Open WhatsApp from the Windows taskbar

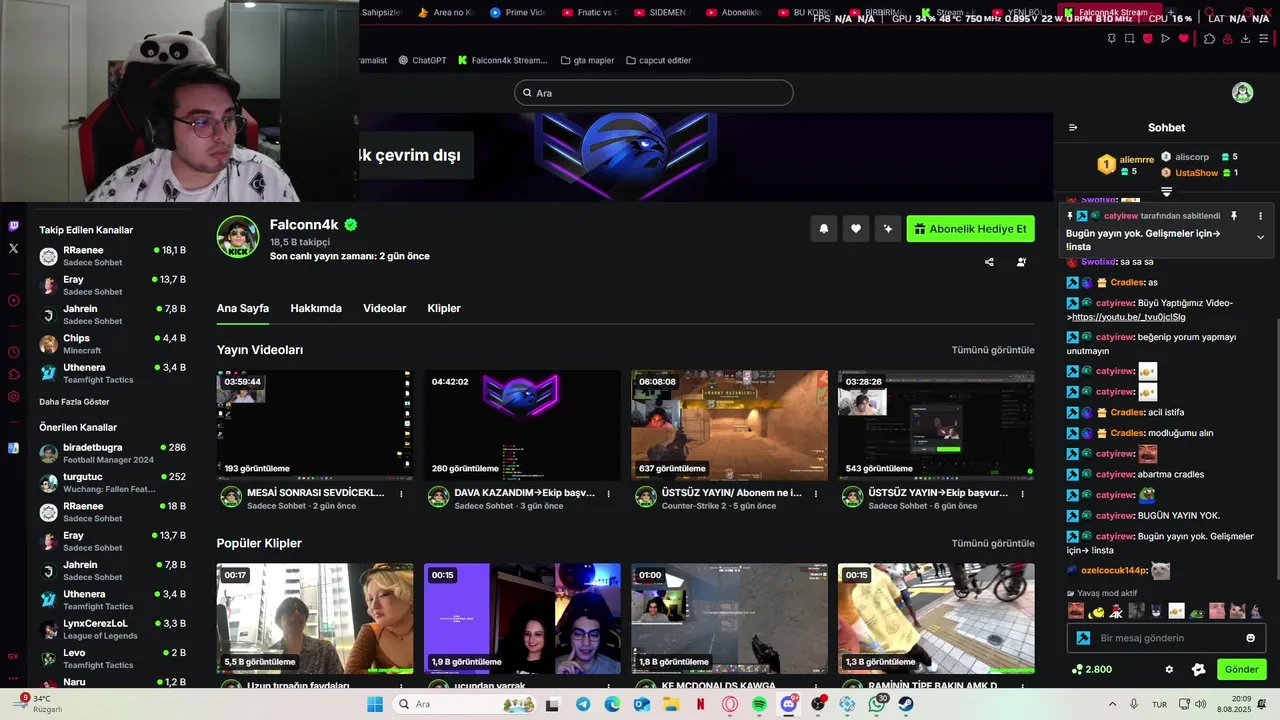pyautogui.click(x=877, y=704)
